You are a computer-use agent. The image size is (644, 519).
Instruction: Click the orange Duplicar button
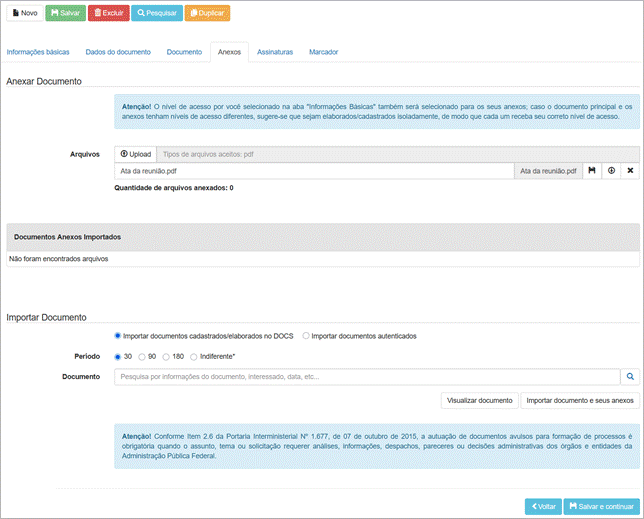pyautogui.click(x=207, y=14)
